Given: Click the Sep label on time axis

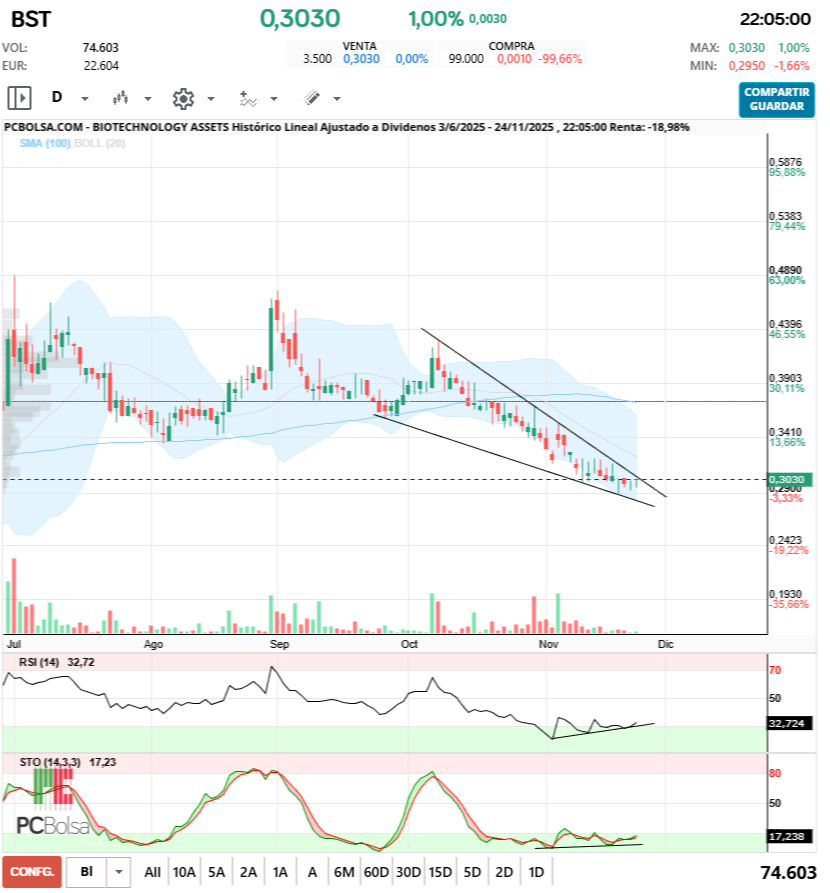Looking at the screenshot, I should 279,644.
